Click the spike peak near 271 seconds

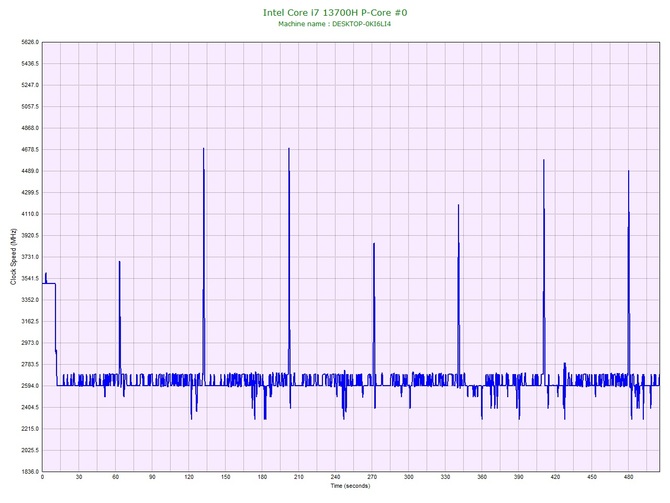click(374, 244)
